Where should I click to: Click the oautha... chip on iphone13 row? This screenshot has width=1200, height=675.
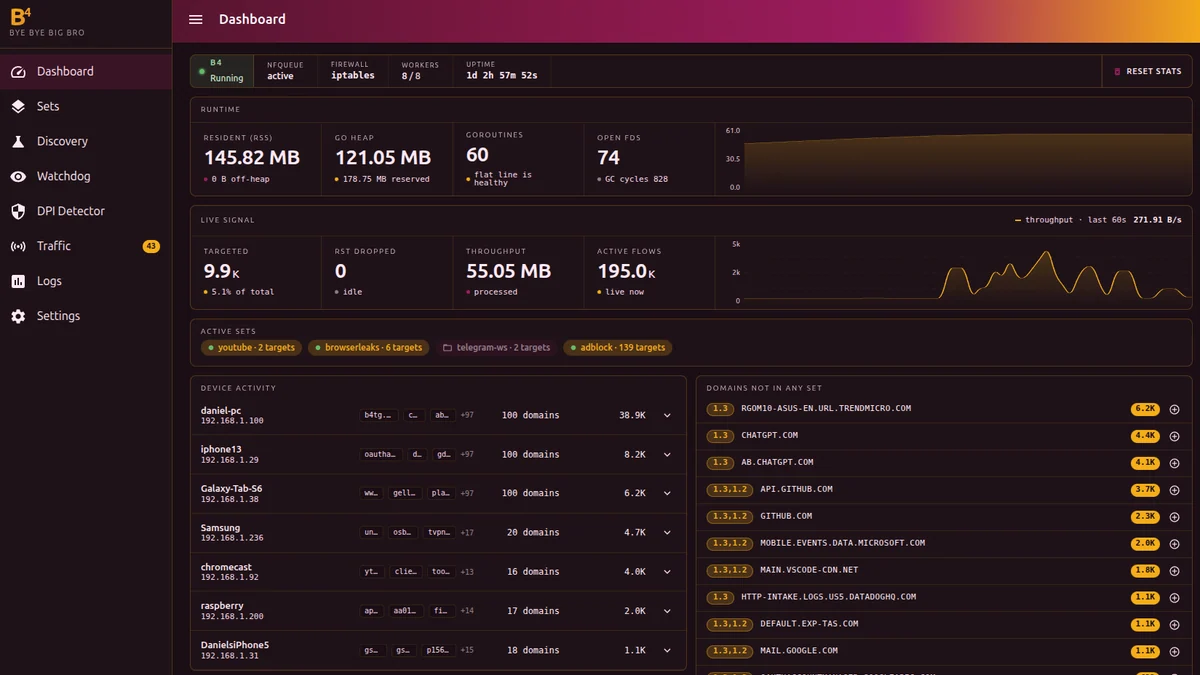379,454
